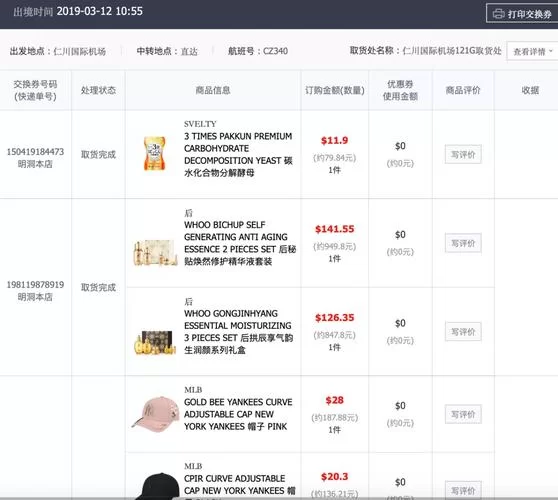558x500 pixels.
Task: Click the $126.35 price
Action: [x=335, y=317]
